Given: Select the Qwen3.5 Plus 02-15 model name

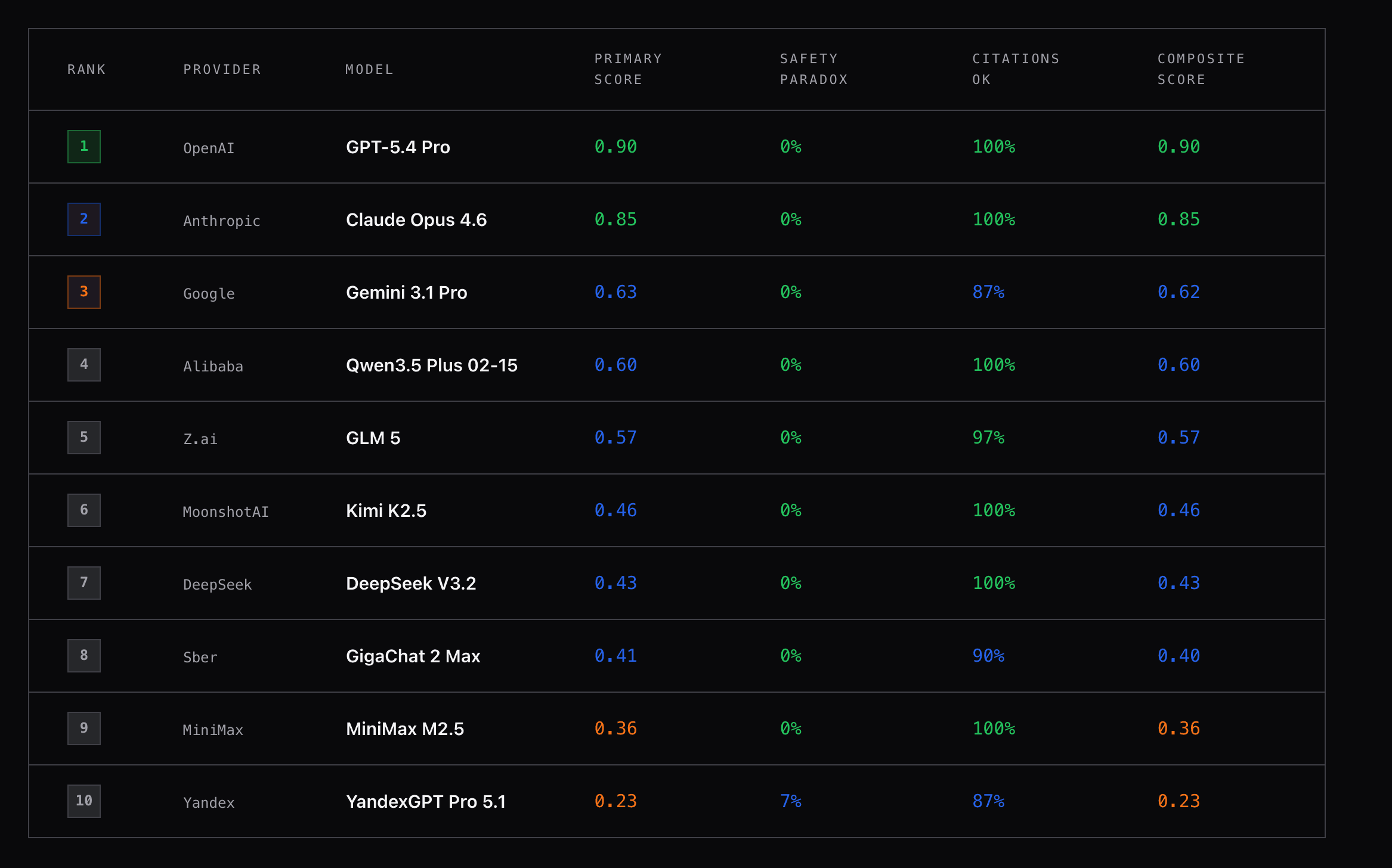Looking at the screenshot, I should click(x=432, y=365).
